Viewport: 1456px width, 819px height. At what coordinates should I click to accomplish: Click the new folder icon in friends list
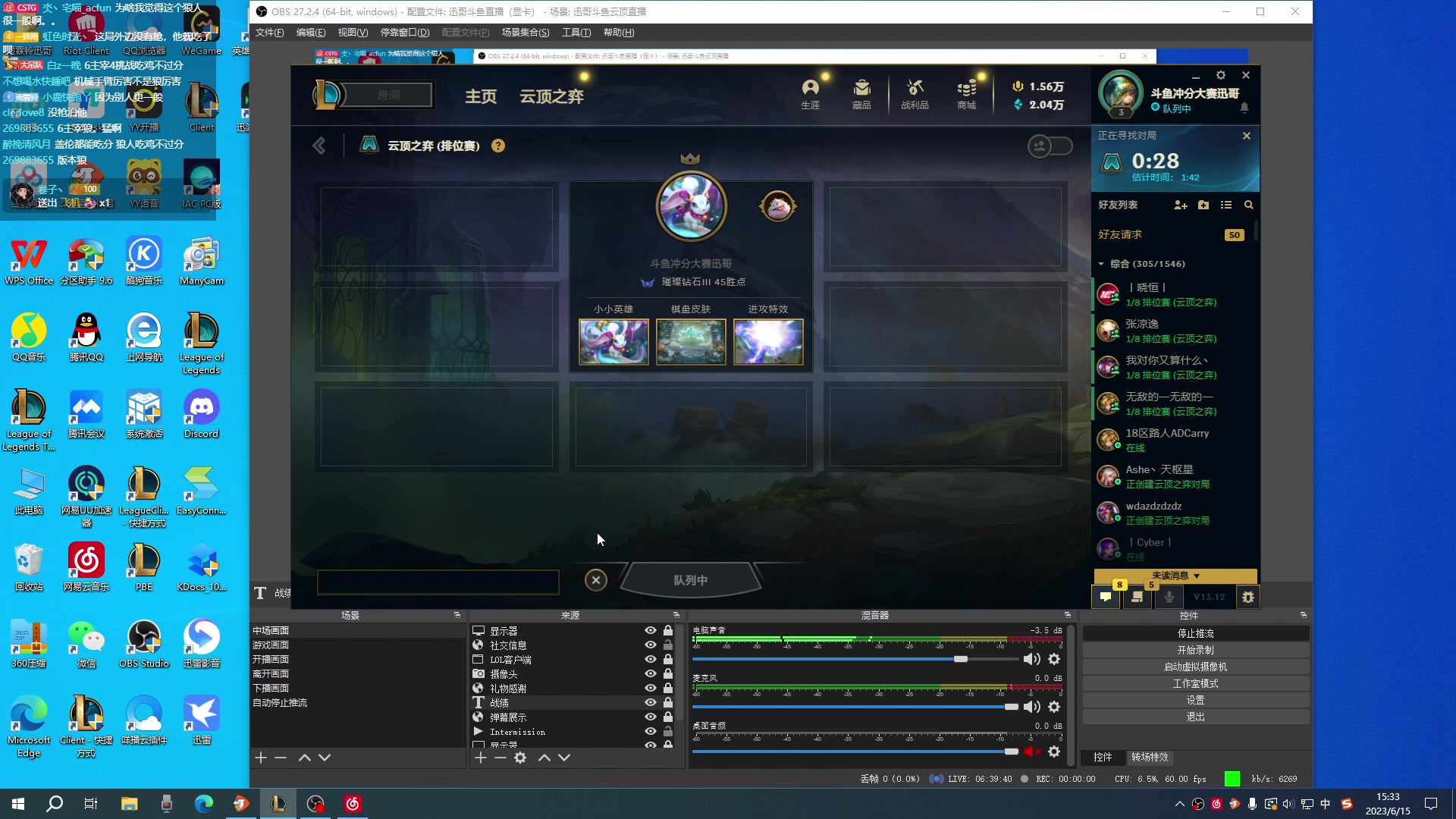1203,205
